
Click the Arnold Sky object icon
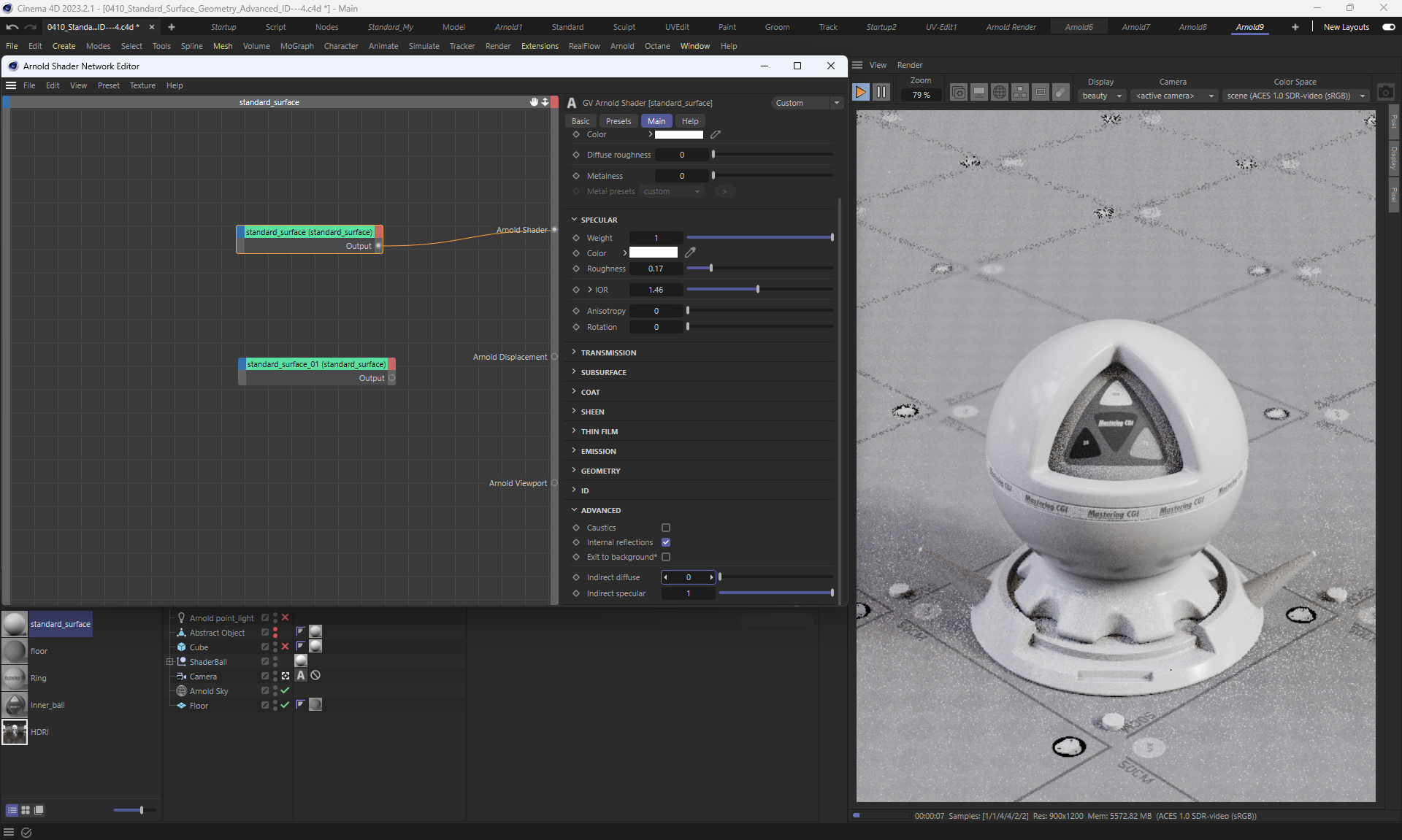(182, 691)
